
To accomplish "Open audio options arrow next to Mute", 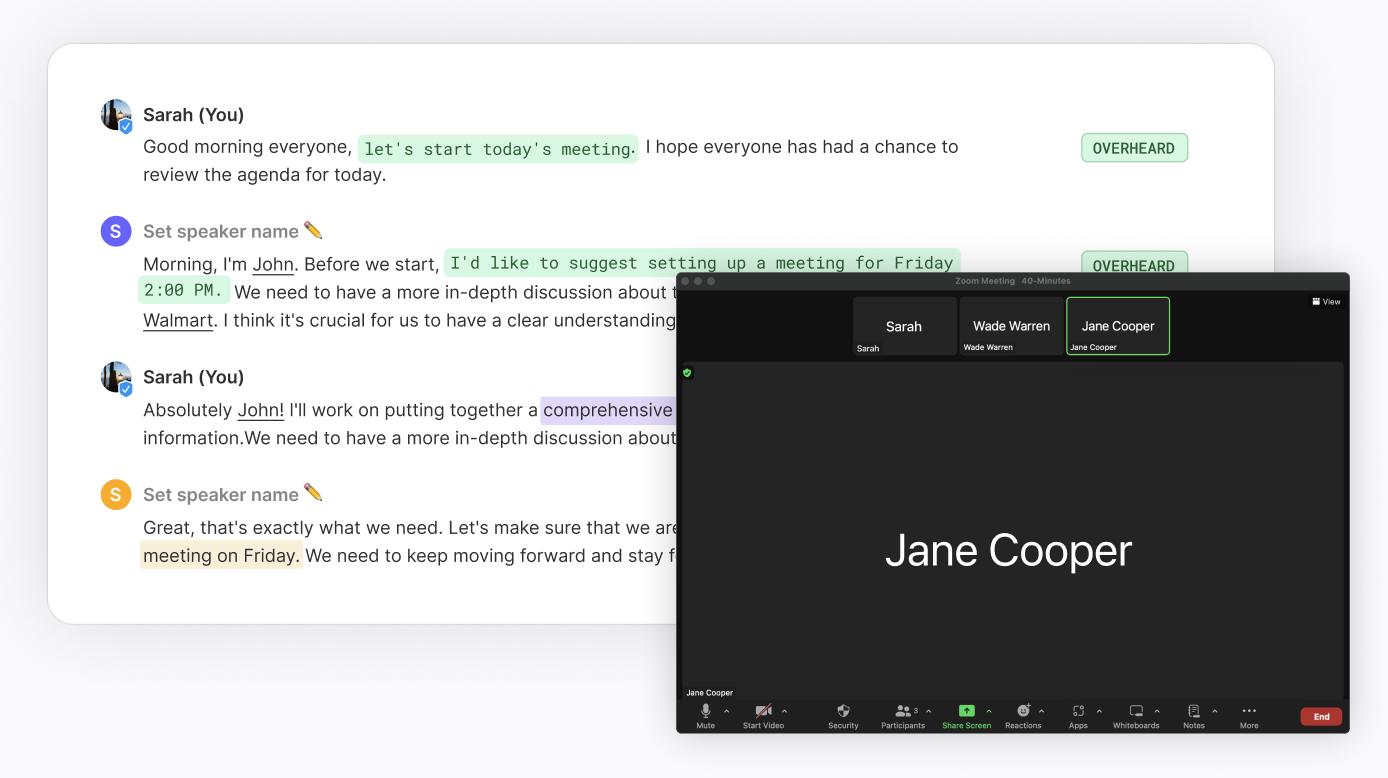I will (x=727, y=711).
